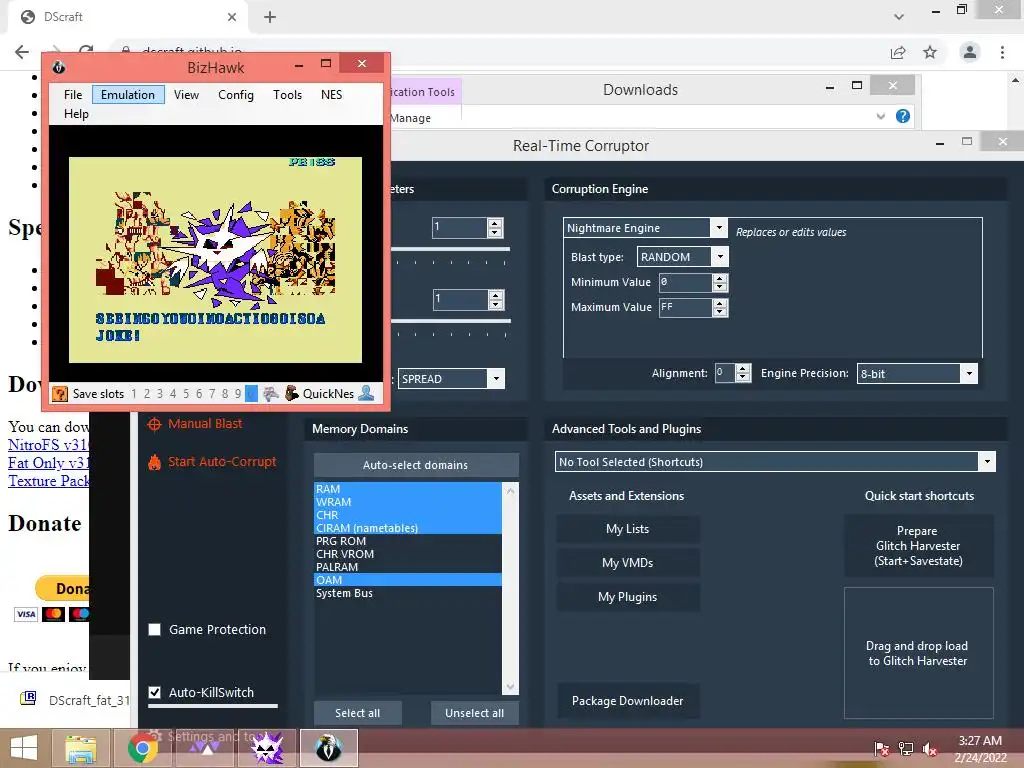Open the purple triangles taskbar app
Image resolution: width=1024 pixels, height=768 pixels.
pyautogui.click(x=204, y=748)
